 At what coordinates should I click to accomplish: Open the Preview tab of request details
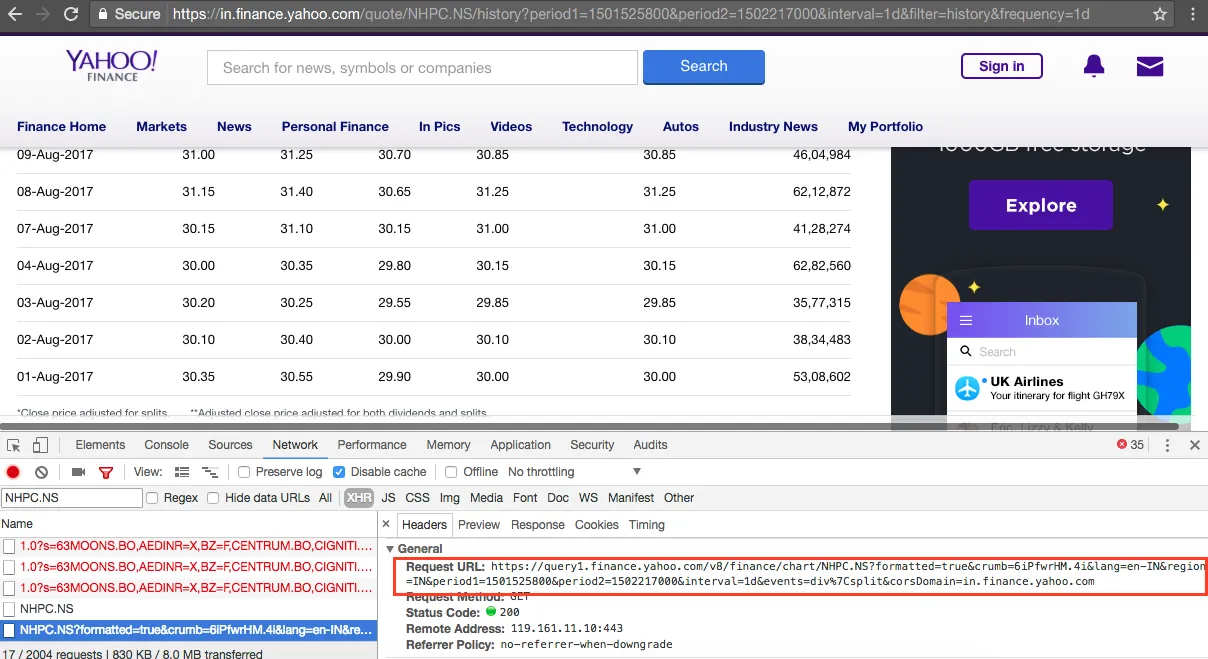pyautogui.click(x=479, y=525)
